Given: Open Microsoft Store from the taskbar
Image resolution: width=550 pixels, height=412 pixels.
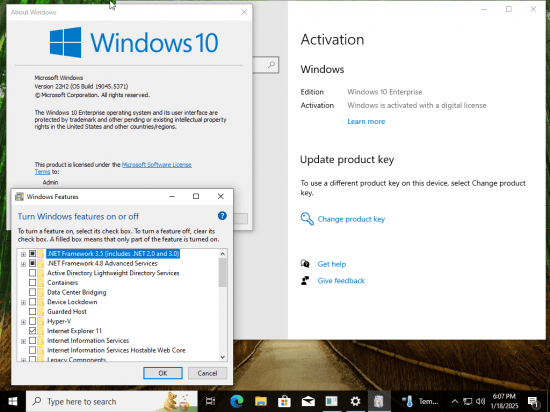Looking at the screenshot, I should (284, 401).
